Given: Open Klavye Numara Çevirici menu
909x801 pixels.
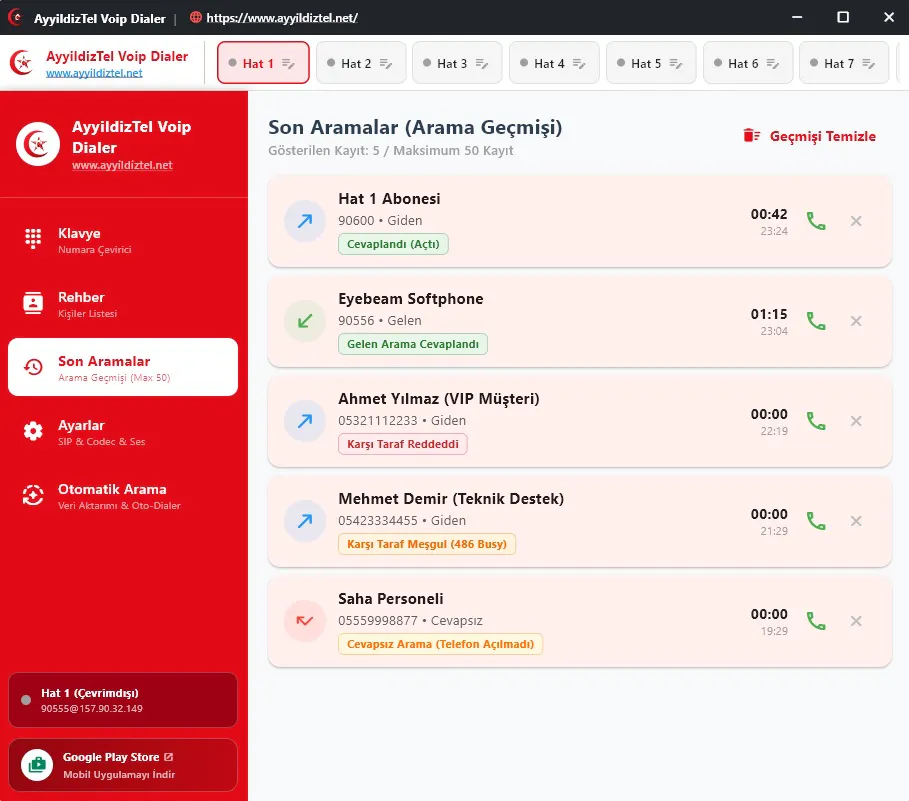Looking at the screenshot, I should (123, 239).
